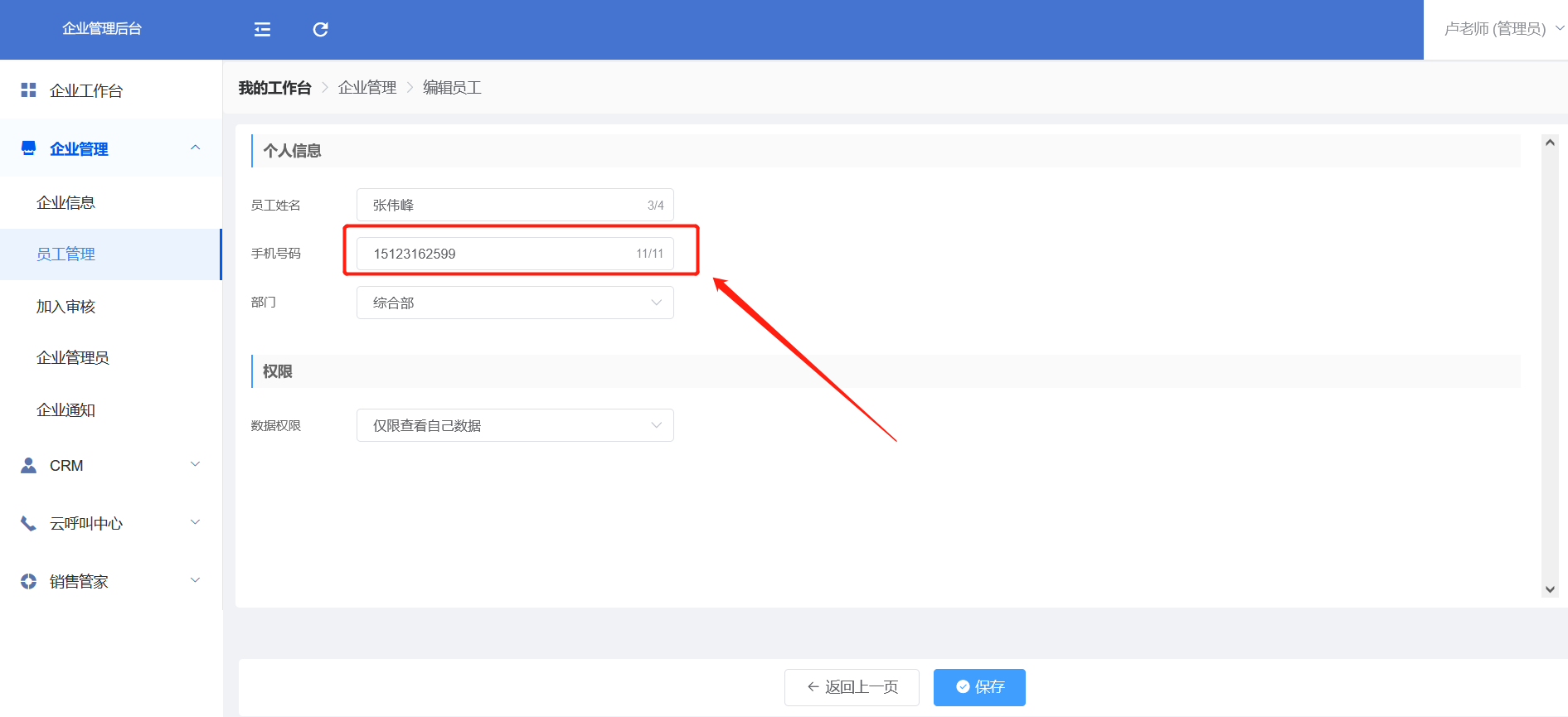1568x717 pixels.
Task: Click the 云呼叫中心 phone icon
Action: [28, 523]
